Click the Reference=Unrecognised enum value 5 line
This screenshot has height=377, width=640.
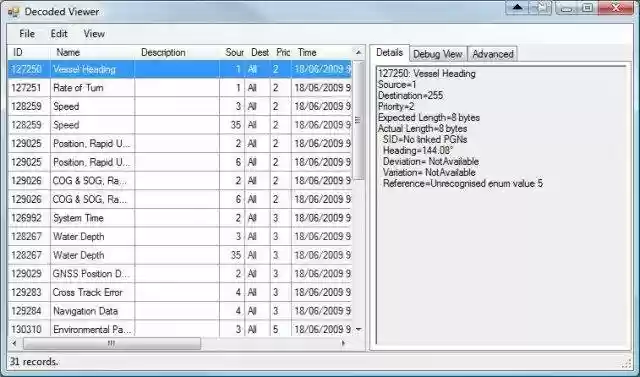click(463, 184)
